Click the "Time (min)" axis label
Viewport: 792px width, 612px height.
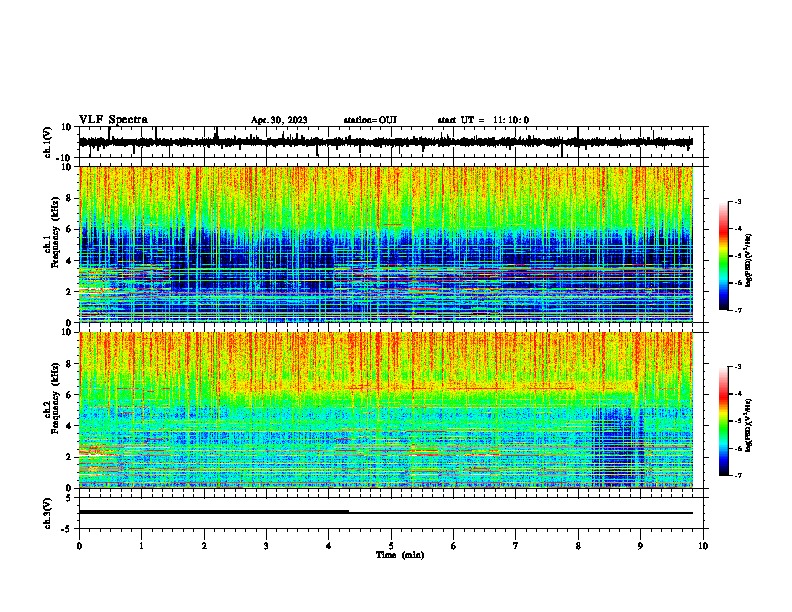[400, 555]
